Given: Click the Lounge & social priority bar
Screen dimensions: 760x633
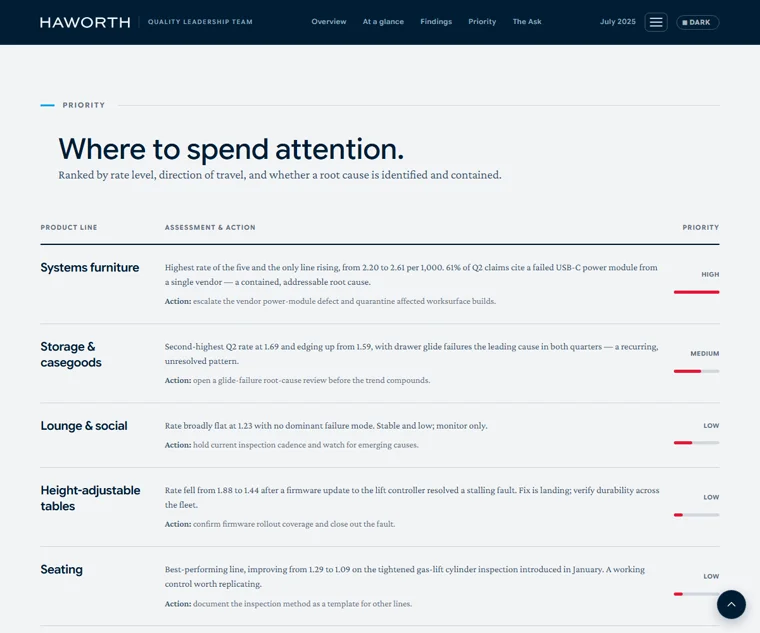Looking at the screenshot, I should (x=696, y=443).
